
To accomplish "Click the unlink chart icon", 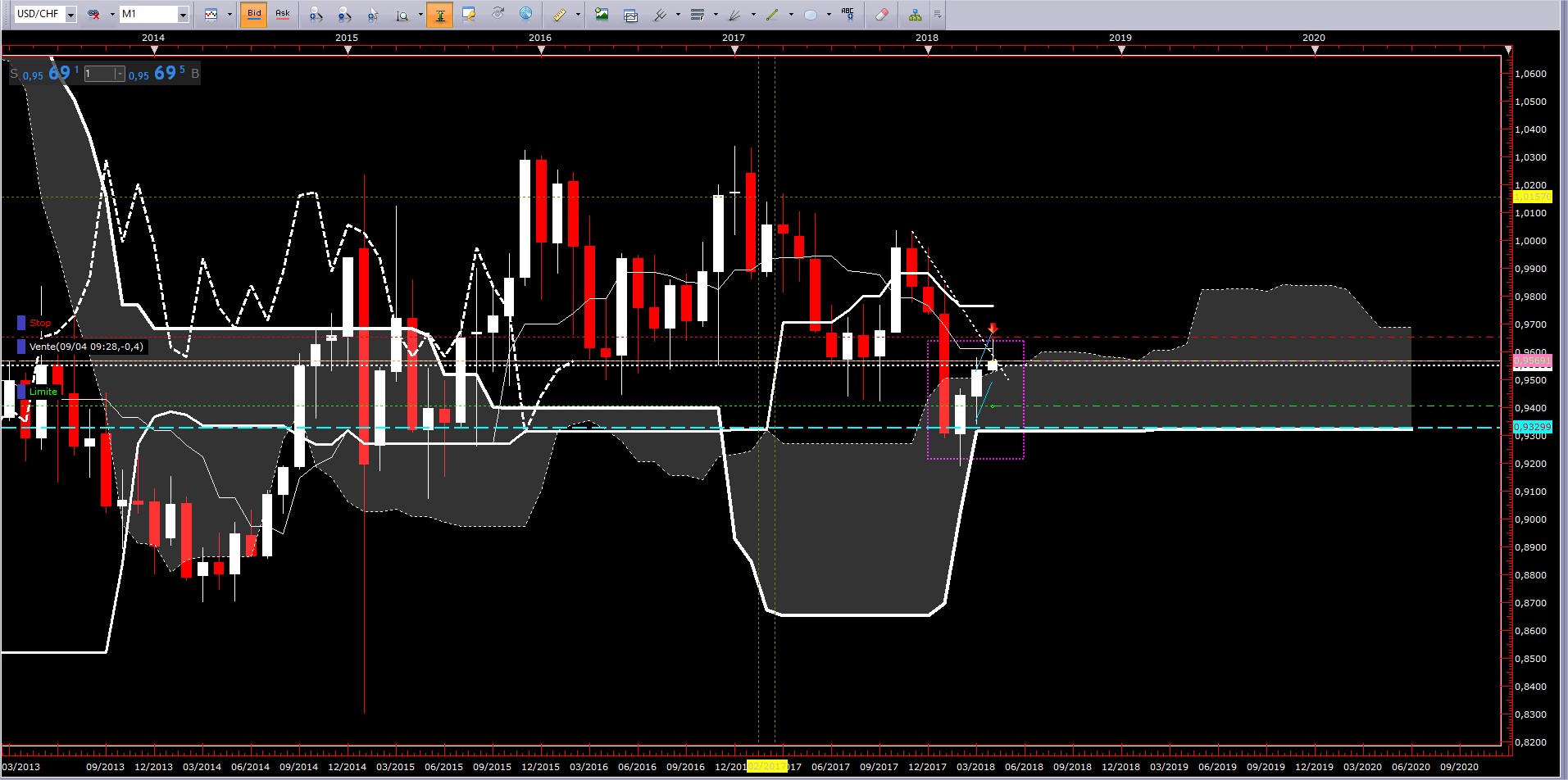I will pyautogui.click(x=93, y=14).
